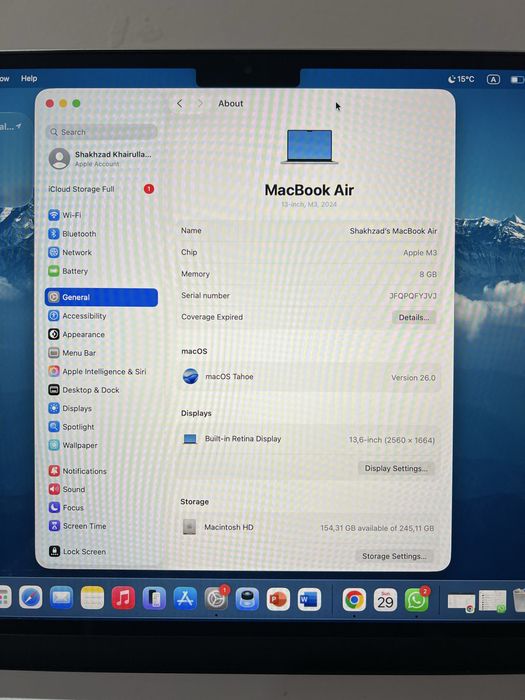Click the battery status menu icon
This screenshot has height=700, width=525.
(517, 80)
